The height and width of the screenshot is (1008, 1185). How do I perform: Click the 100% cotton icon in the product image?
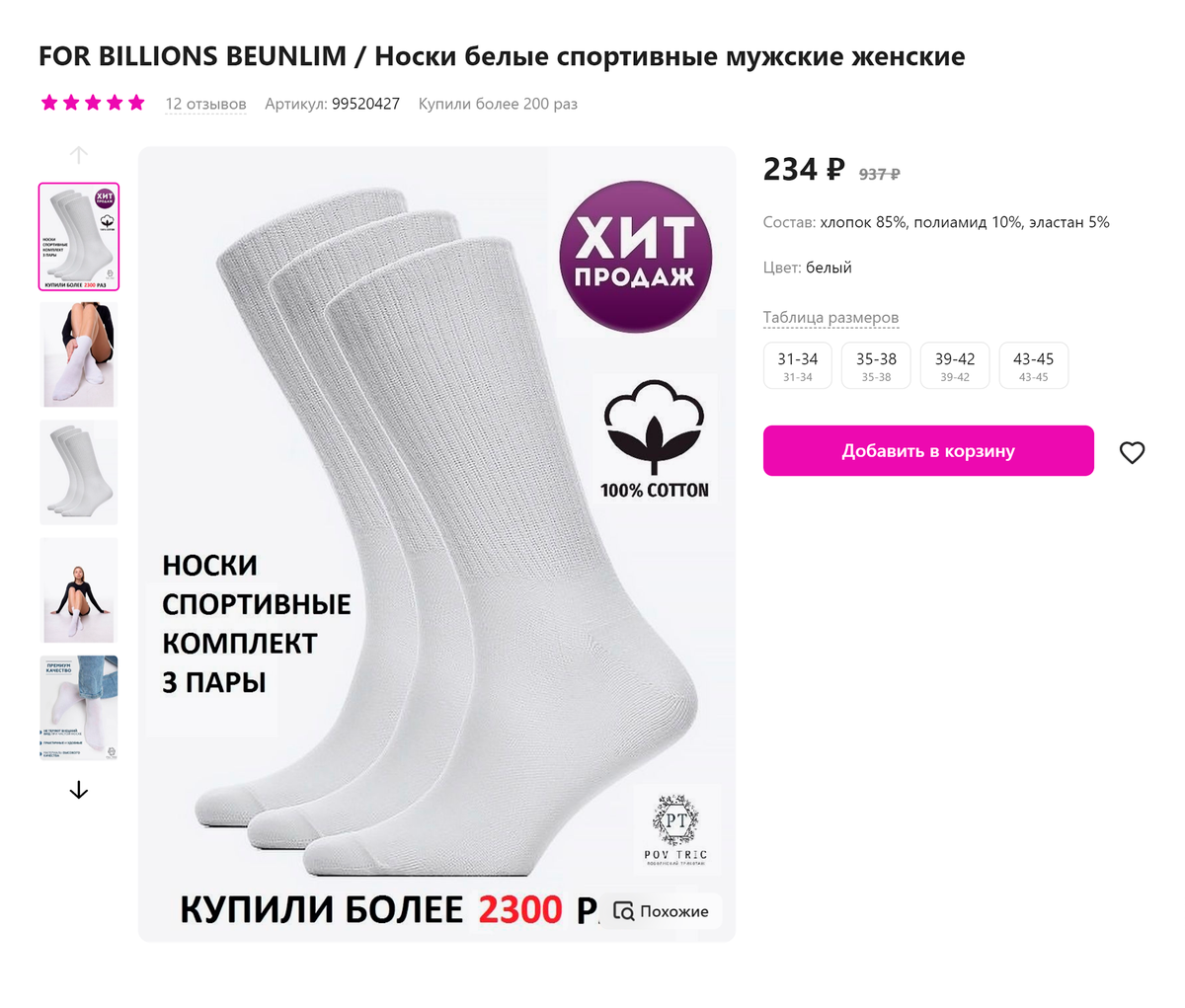pos(654,439)
